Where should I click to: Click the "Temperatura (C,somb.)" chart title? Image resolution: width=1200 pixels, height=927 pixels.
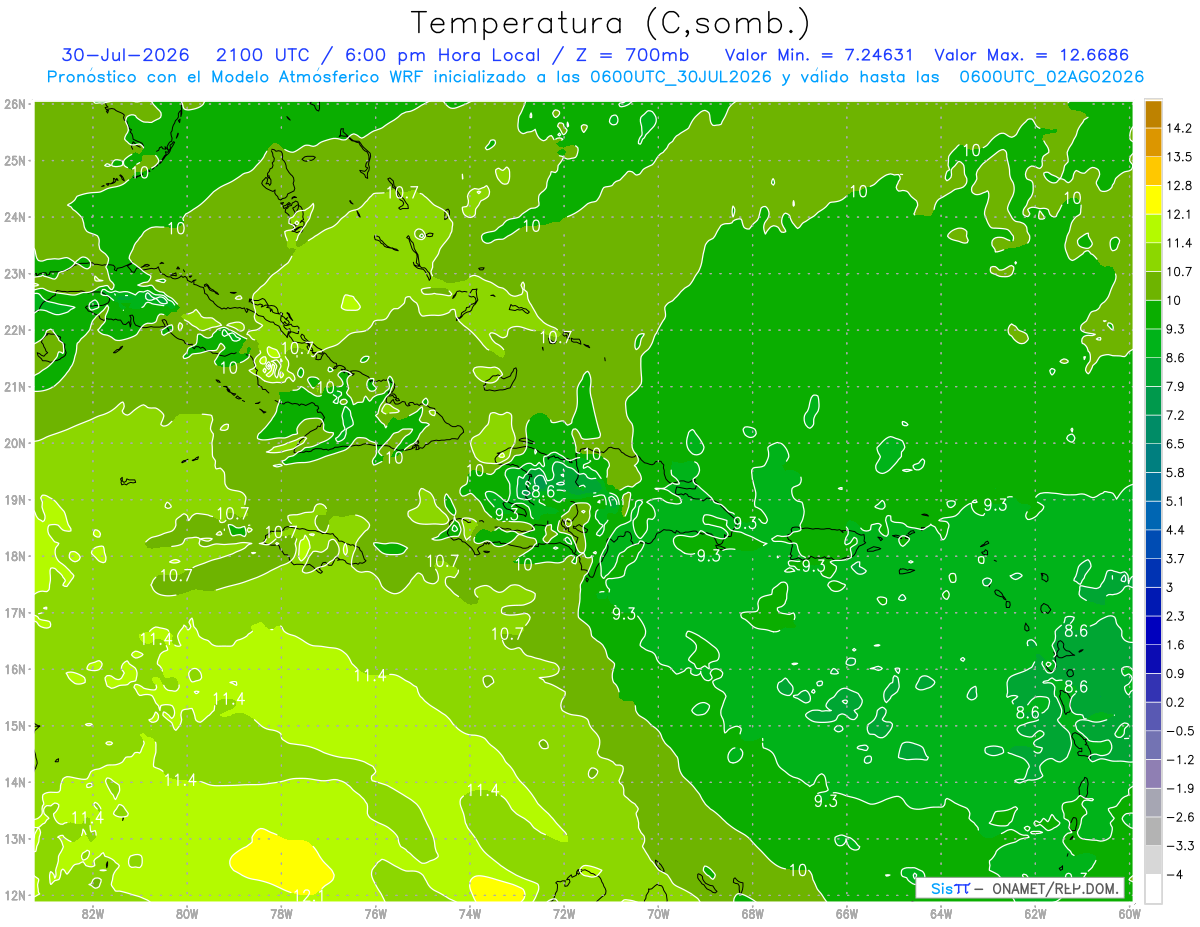pyautogui.click(x=611, y=23)
